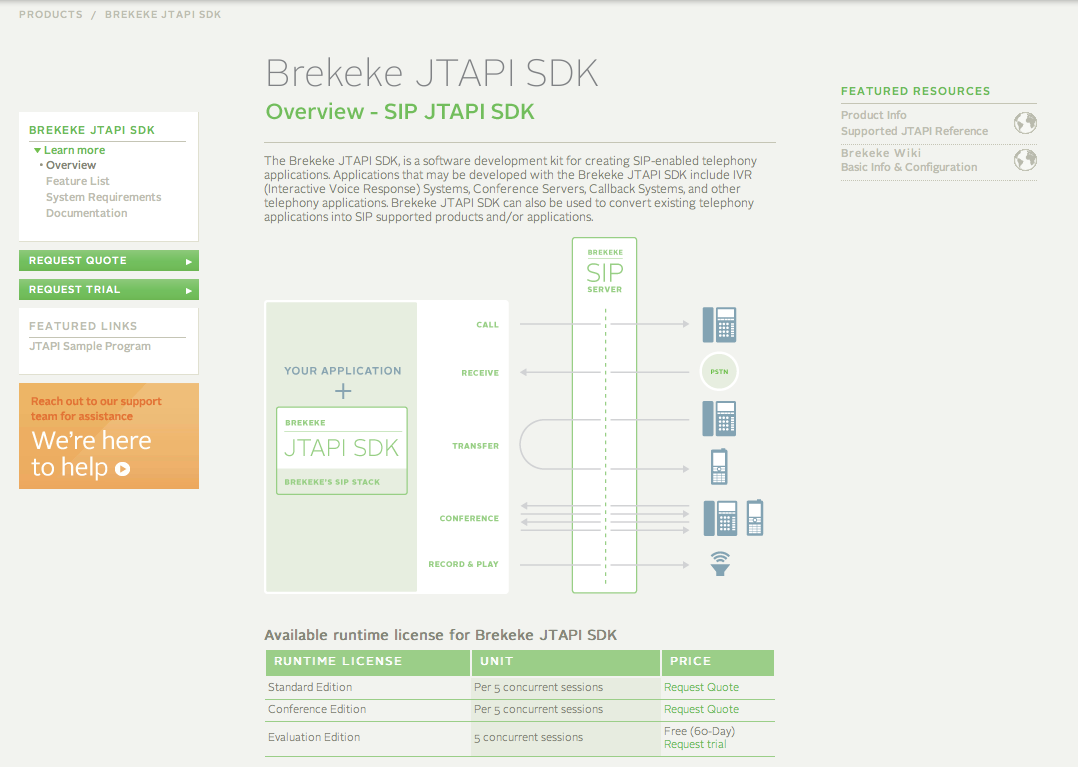Click the UNIT column header
This screenshot has width=1078, height=767.
(565, 663)
